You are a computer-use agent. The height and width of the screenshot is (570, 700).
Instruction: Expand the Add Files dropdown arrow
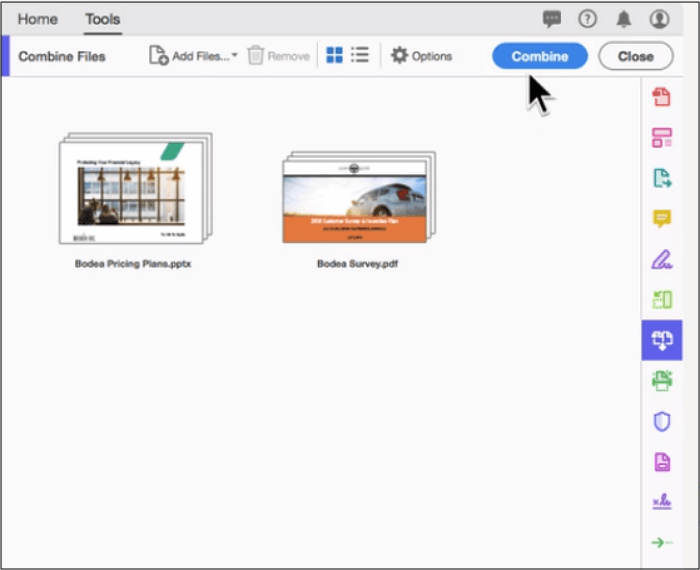(235, 55)
